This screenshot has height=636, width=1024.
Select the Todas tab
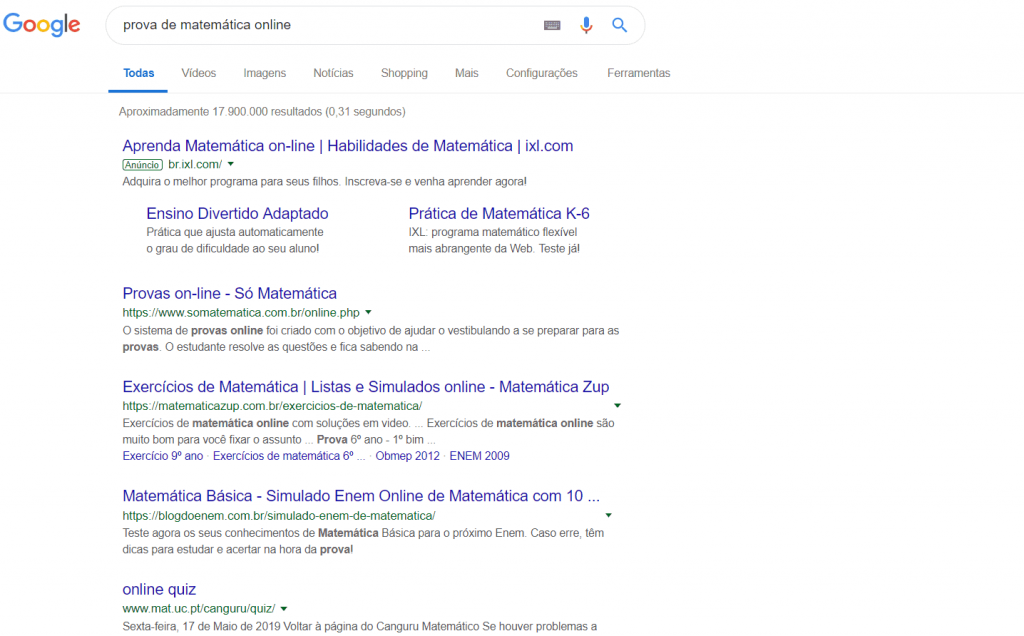click(x=138, y=73)
